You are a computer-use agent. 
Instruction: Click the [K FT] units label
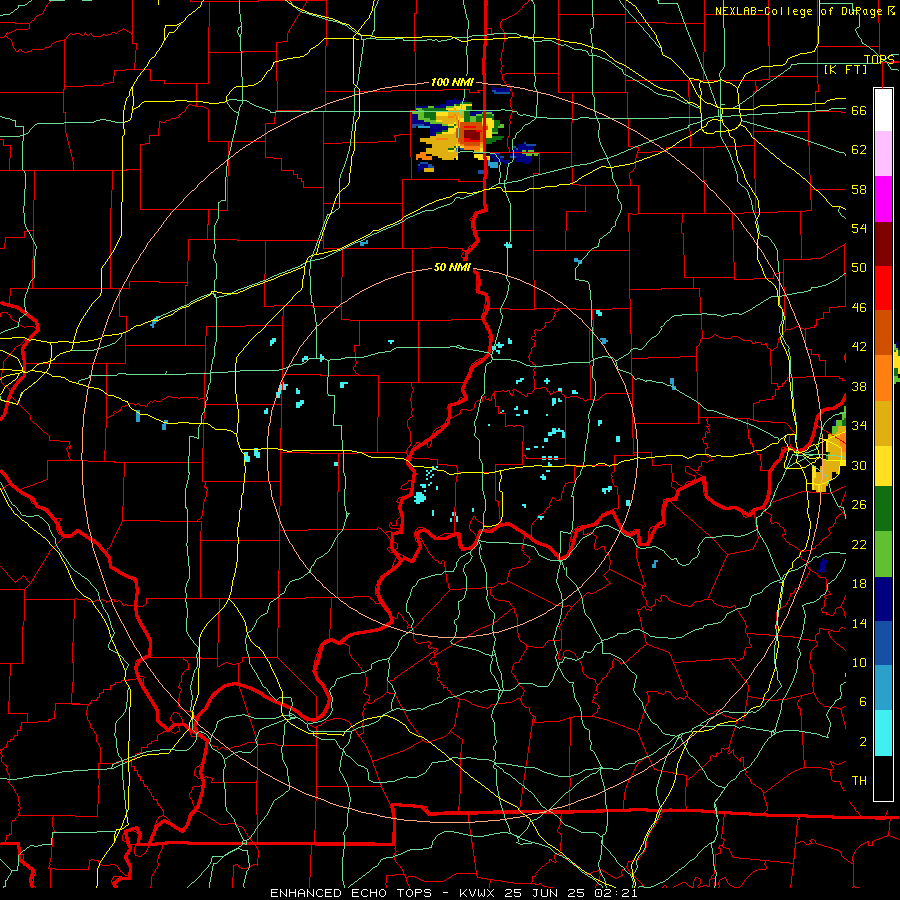(x=845, y=69)
